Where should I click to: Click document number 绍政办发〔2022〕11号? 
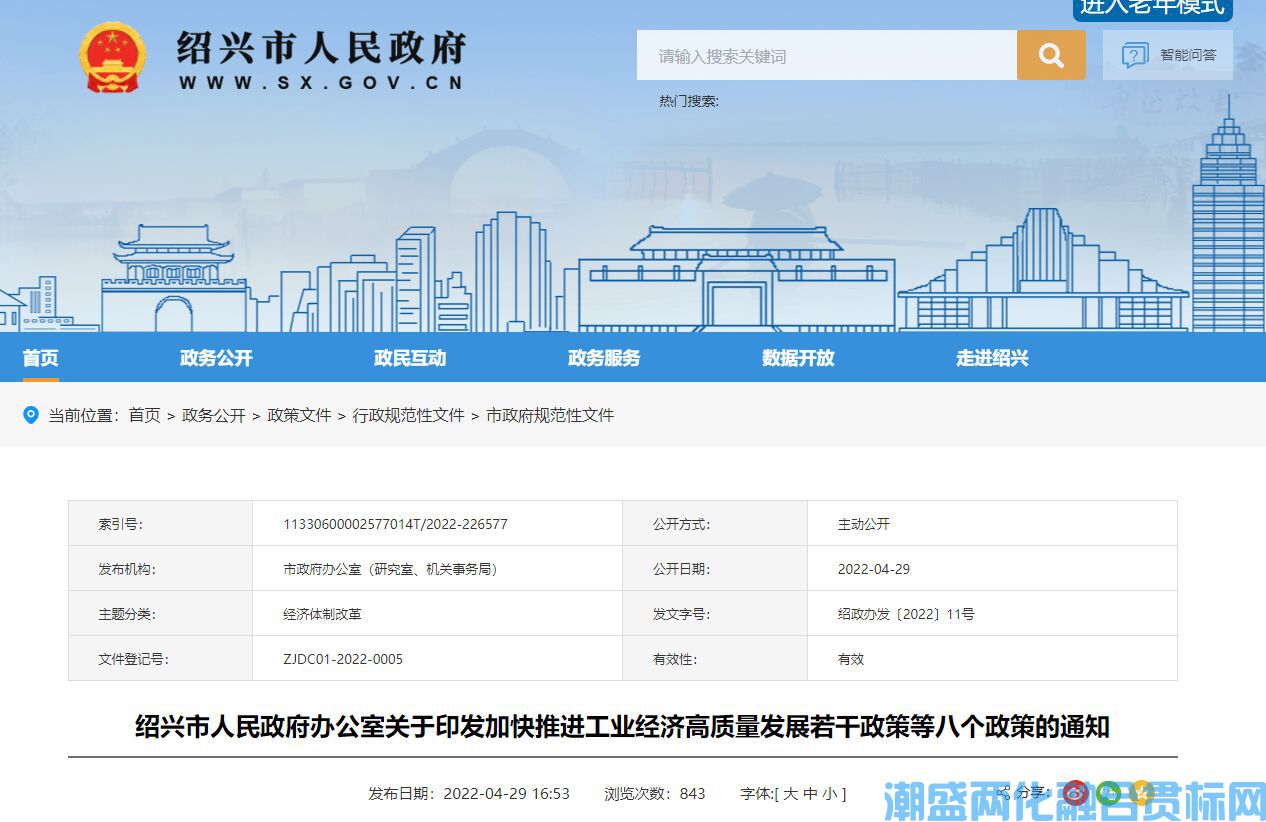click(906, 614)
